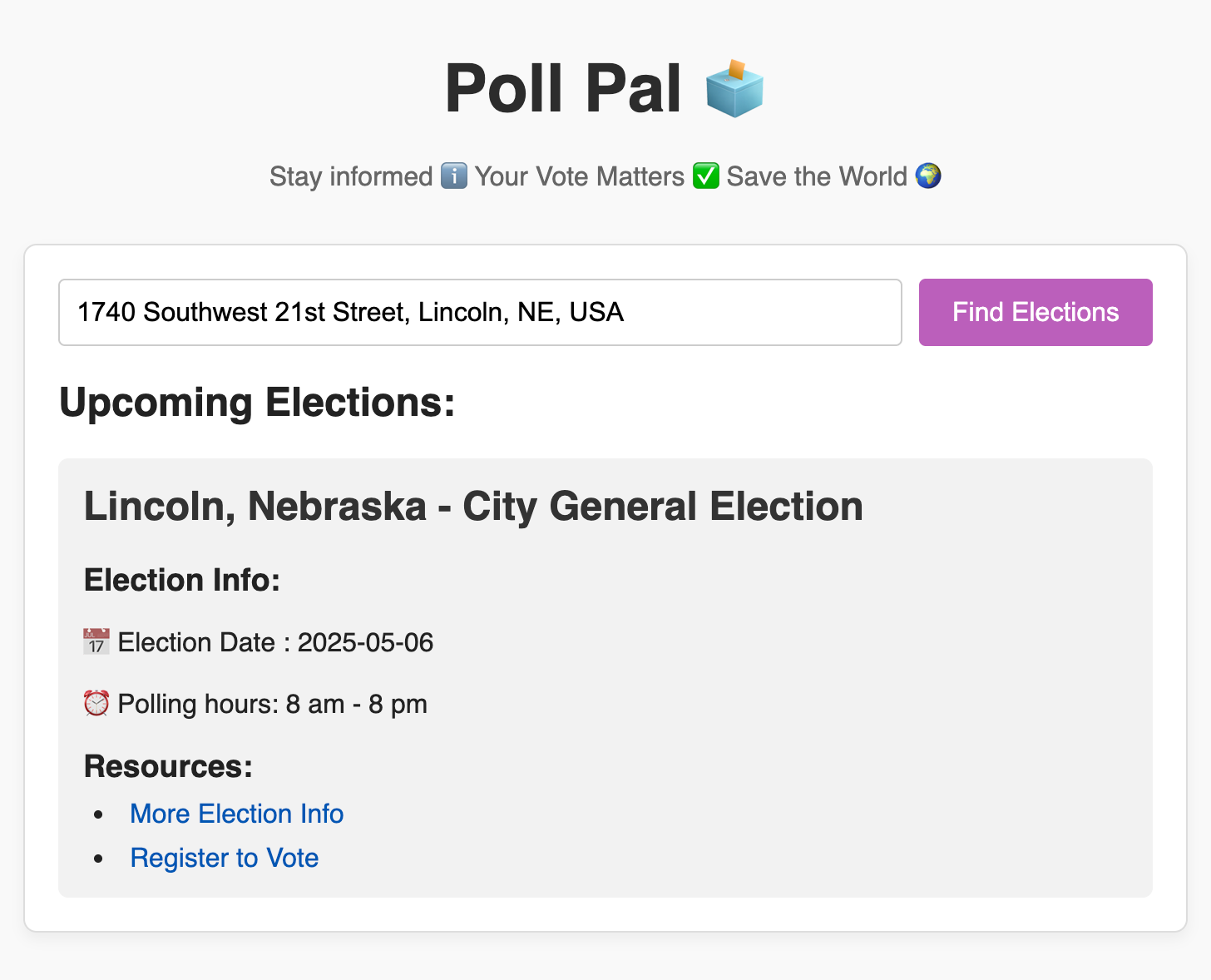
Task: Click the Upcoming Elections heading
Action: tap(257, 403)
